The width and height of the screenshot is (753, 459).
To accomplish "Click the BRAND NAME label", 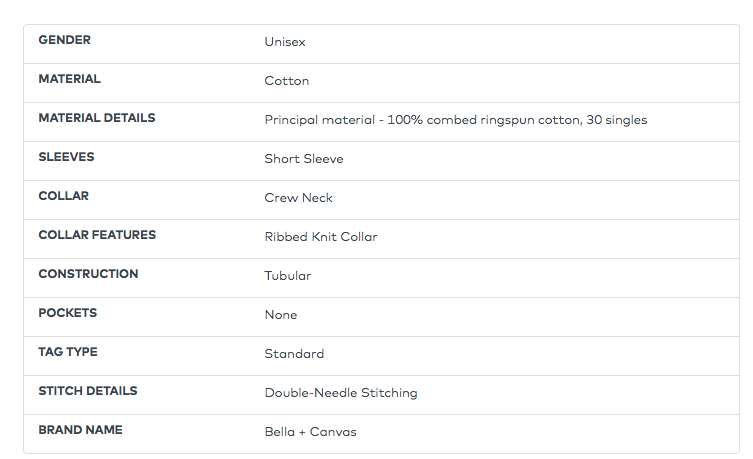I will tap(80, 430).
